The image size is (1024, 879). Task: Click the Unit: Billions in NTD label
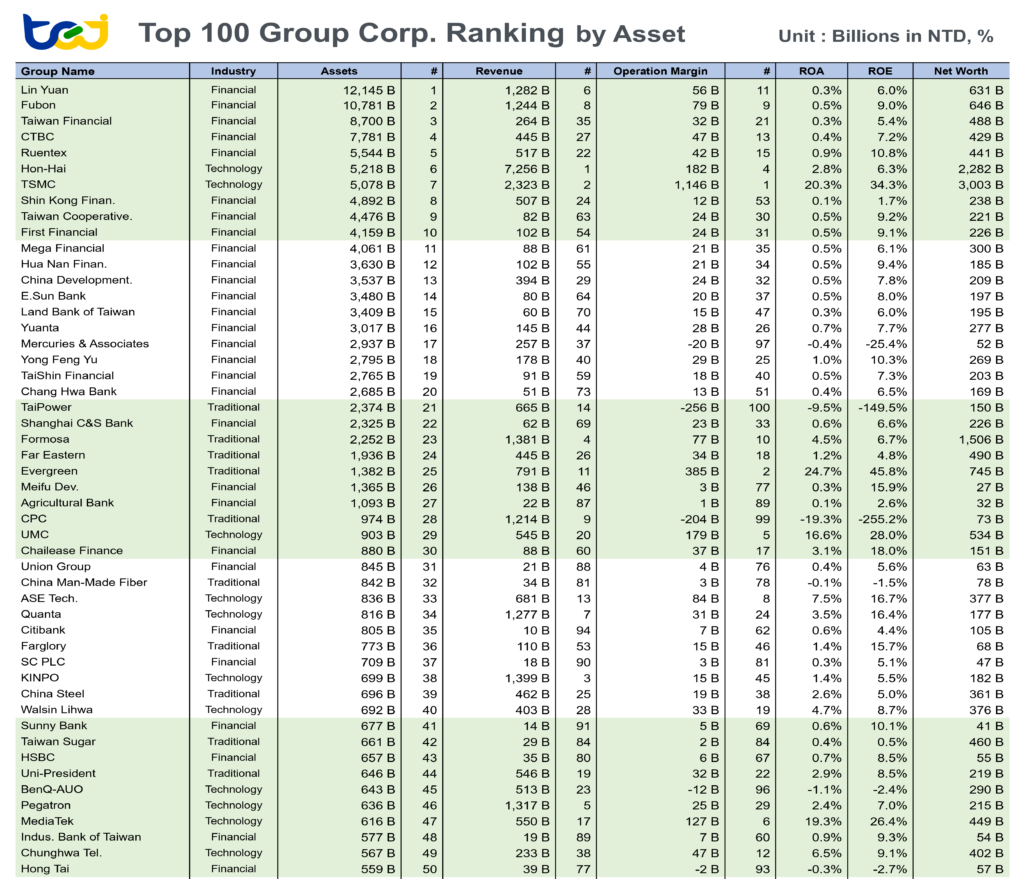pyautogui.click(x=884, y=36)
